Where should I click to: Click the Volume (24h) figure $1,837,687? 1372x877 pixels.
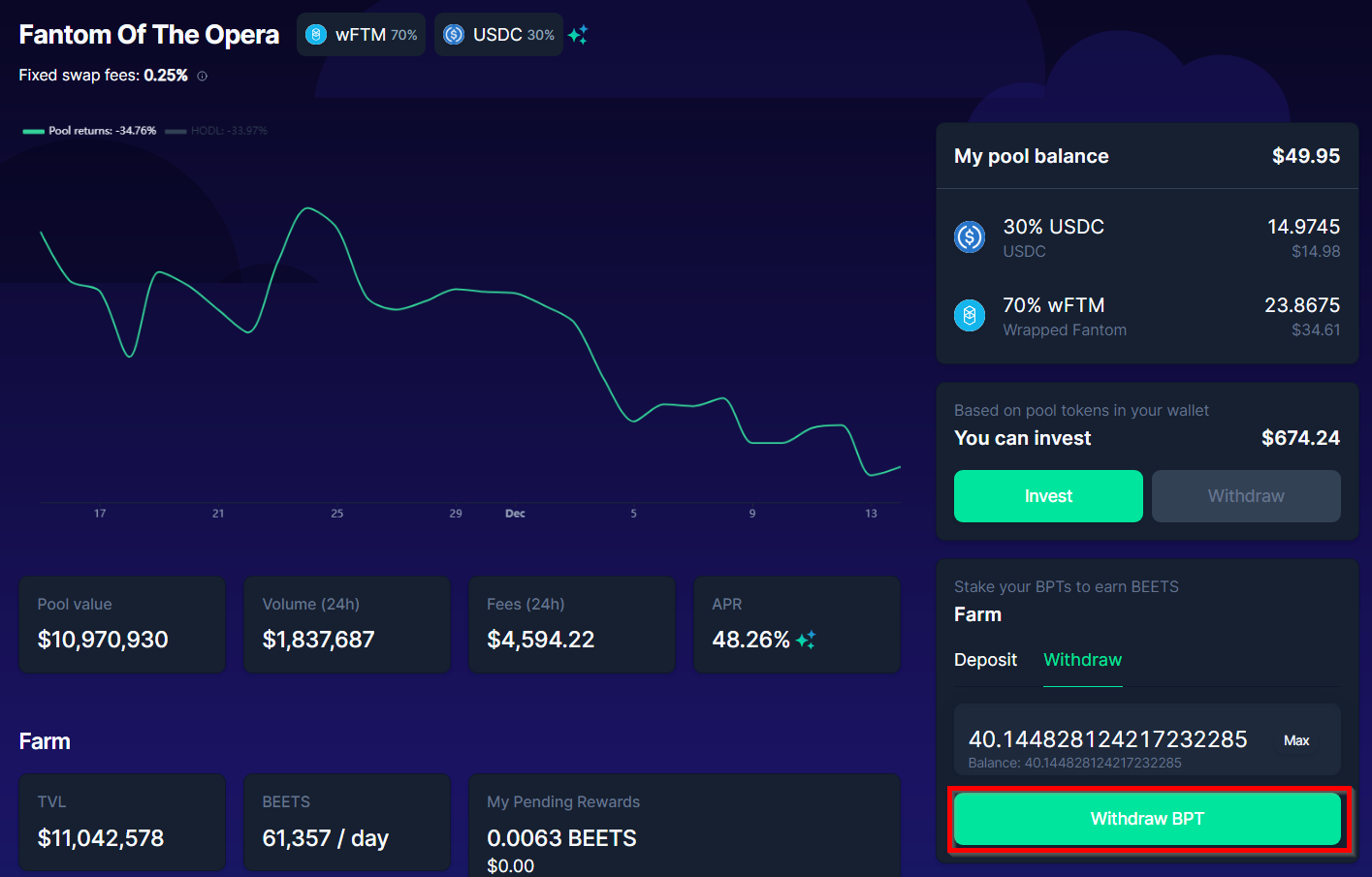point(318,640)
